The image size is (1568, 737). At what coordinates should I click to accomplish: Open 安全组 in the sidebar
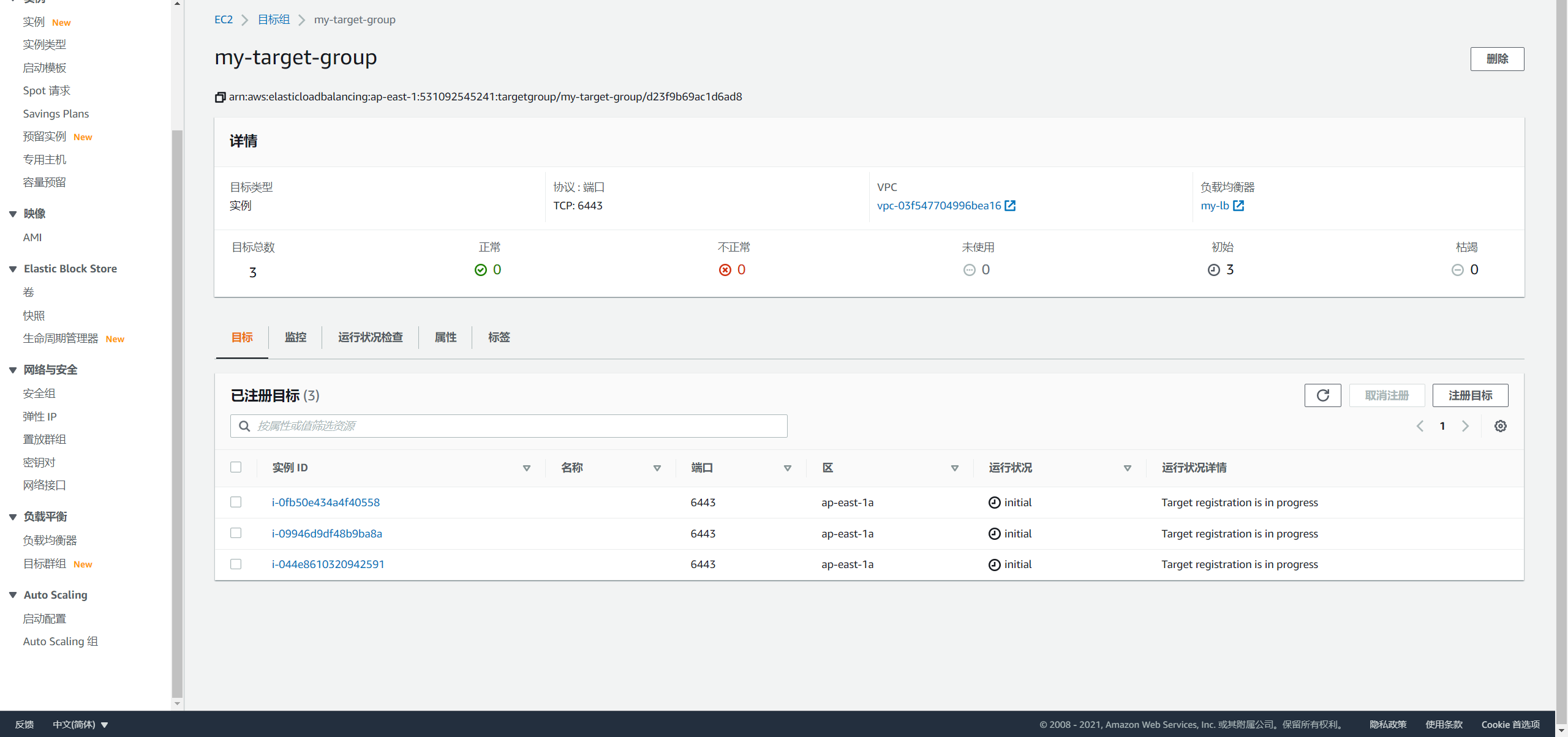click(39, 394)
